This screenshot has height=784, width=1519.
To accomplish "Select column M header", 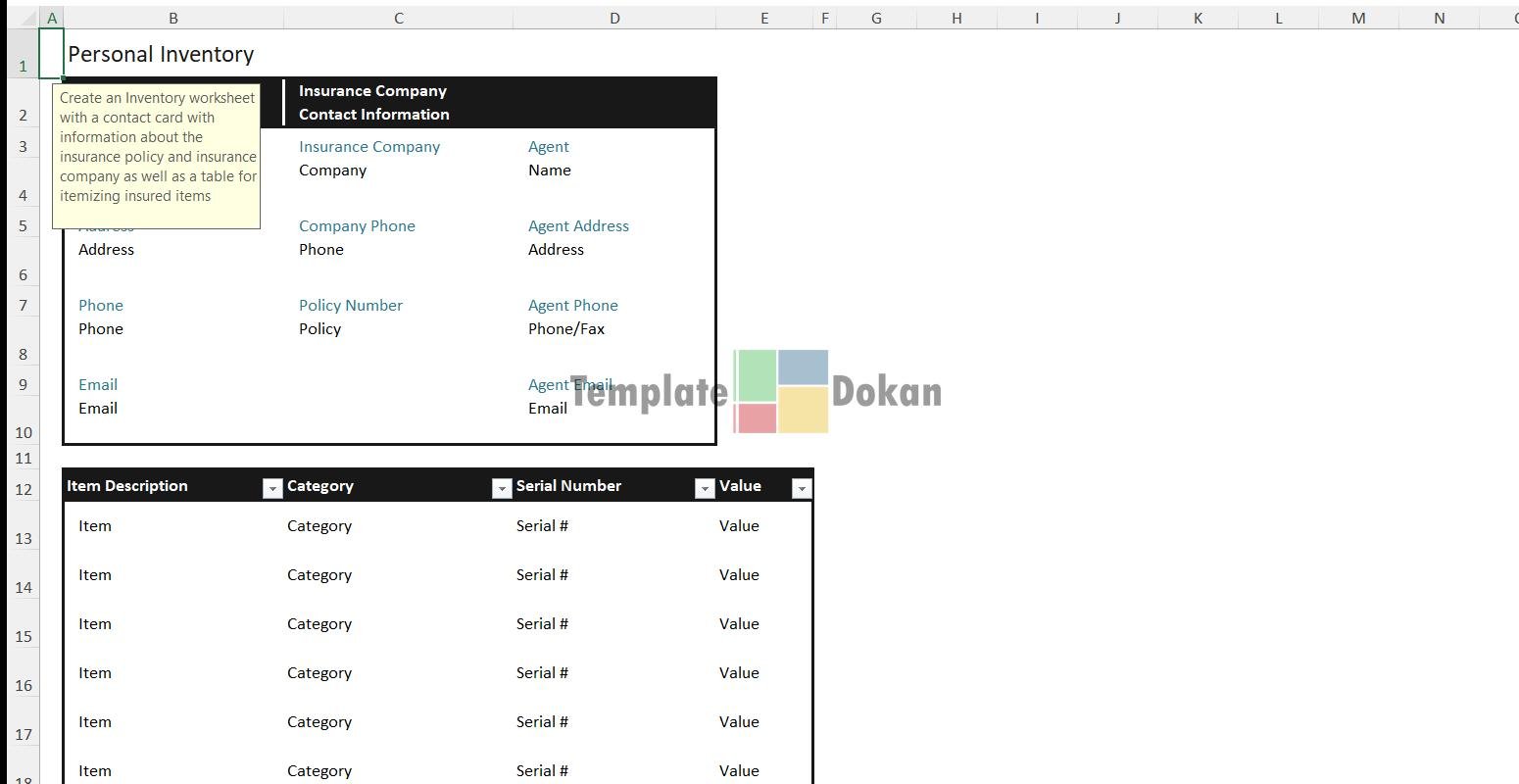I will pyautogui.click(x=1358, y=18).
